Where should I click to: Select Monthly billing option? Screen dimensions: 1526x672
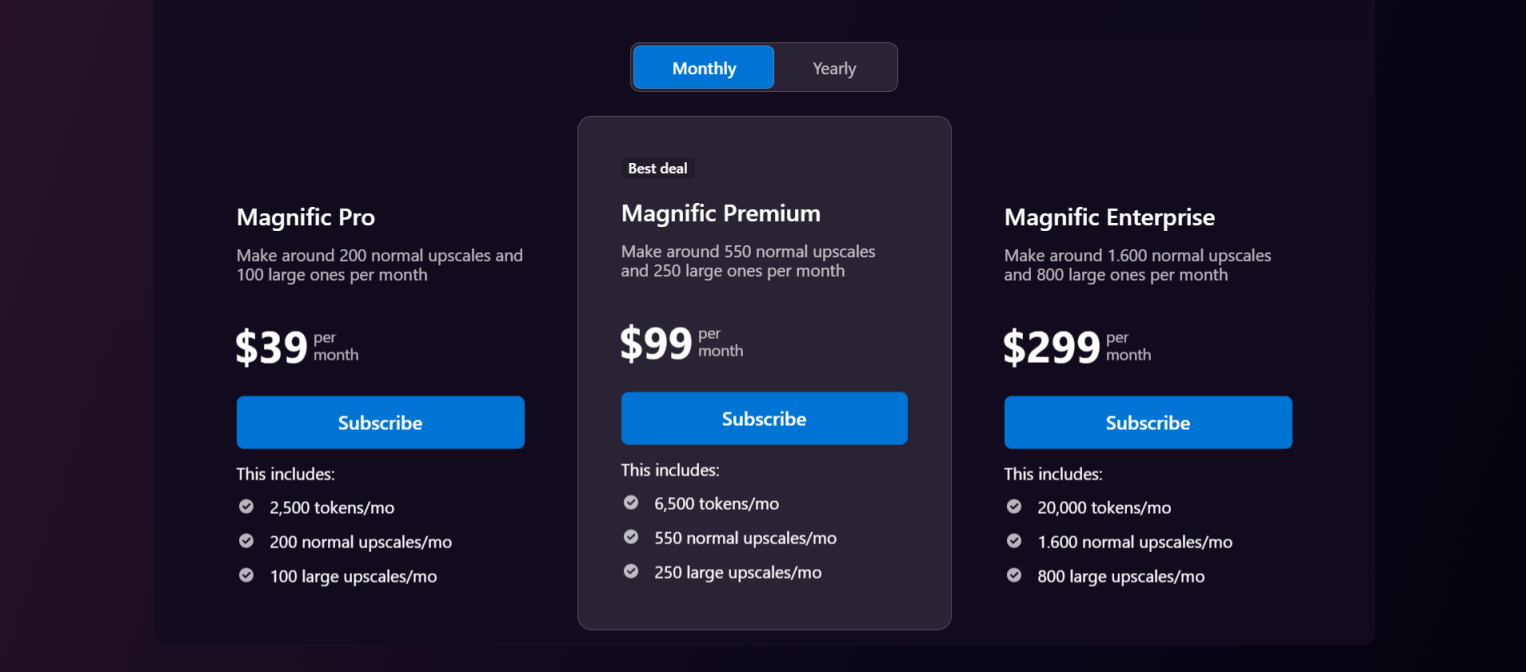tap(704, 68)
